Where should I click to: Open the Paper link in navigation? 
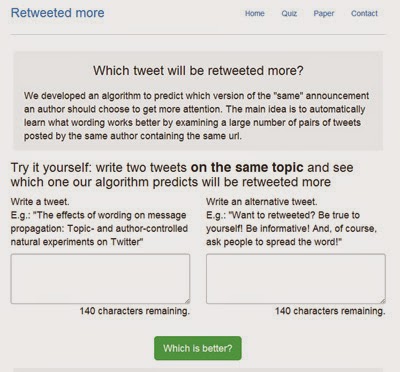pyautogui.click(x=324, y=13)
